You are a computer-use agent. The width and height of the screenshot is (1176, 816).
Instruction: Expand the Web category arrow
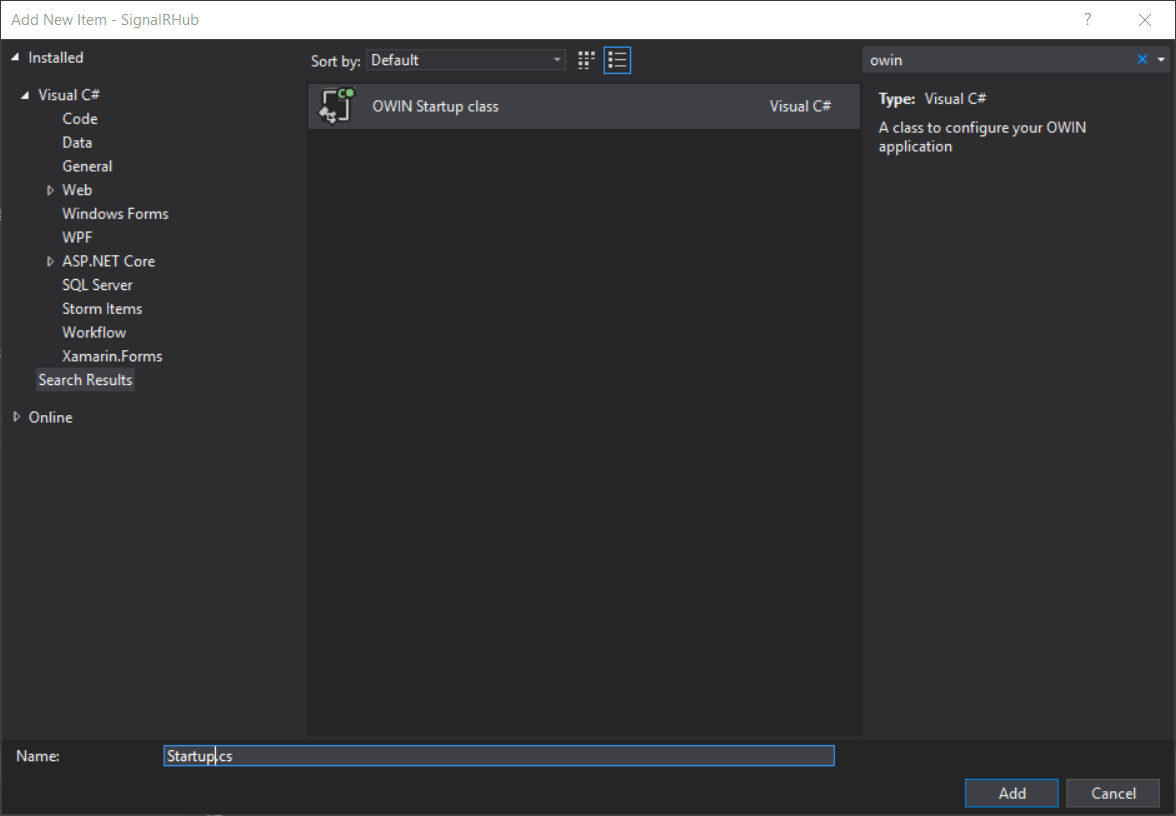(50, 190)
